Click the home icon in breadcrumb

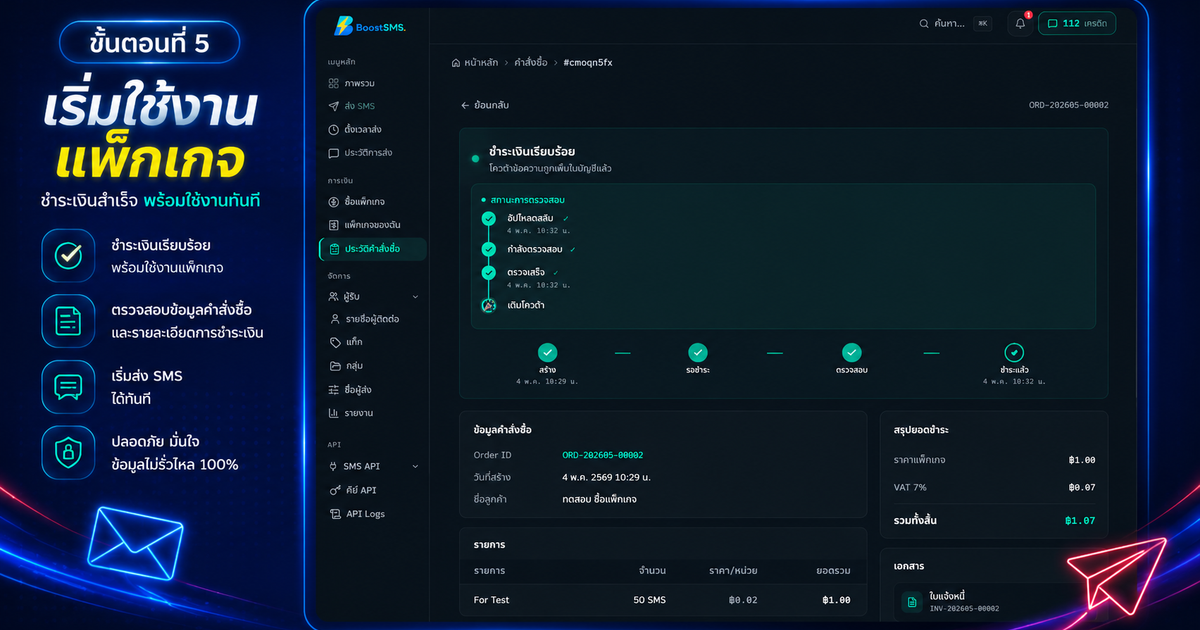click(x=456, y=62)
